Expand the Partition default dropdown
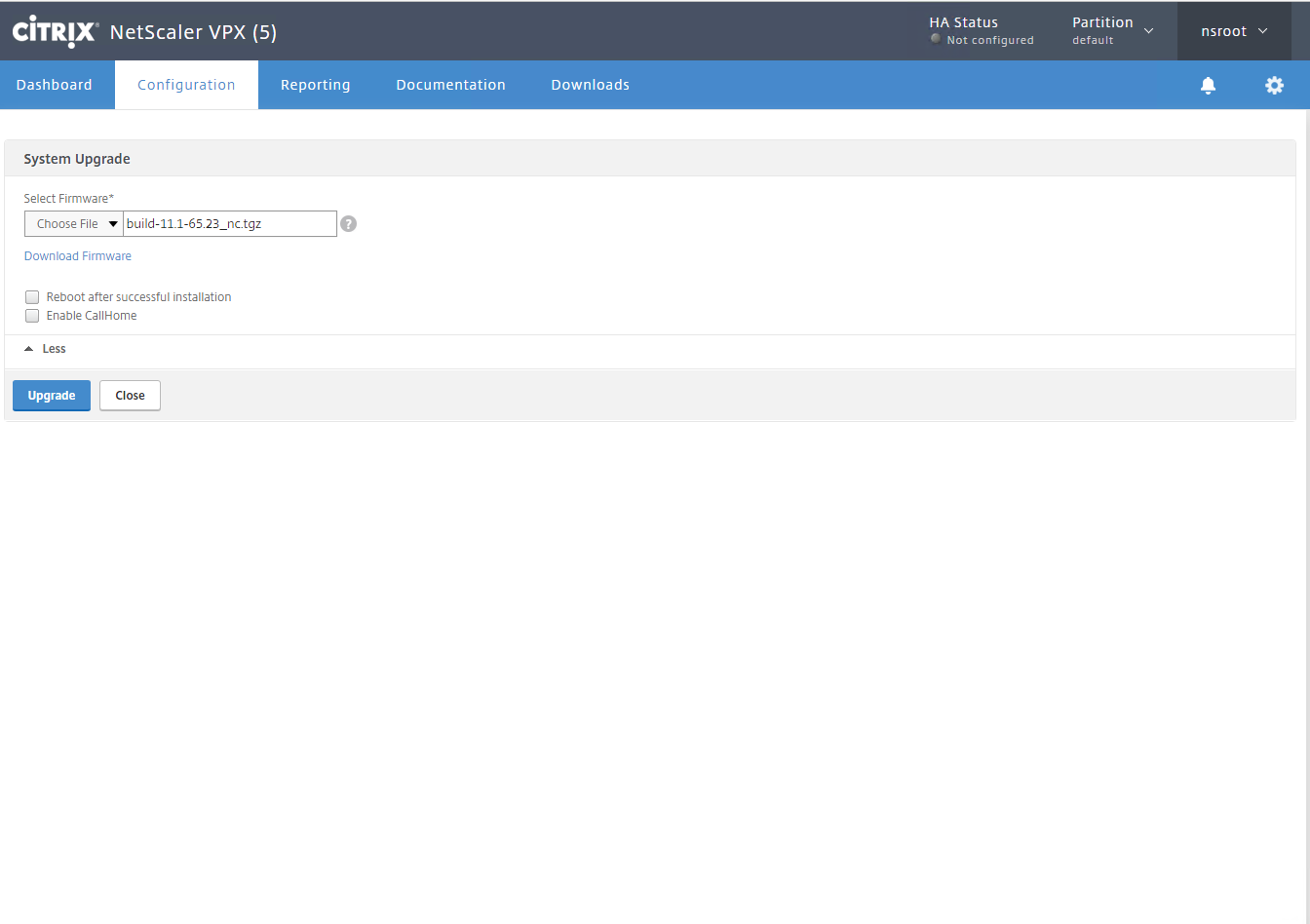This screenshot has height=924, width=1310. point(1112,31)
